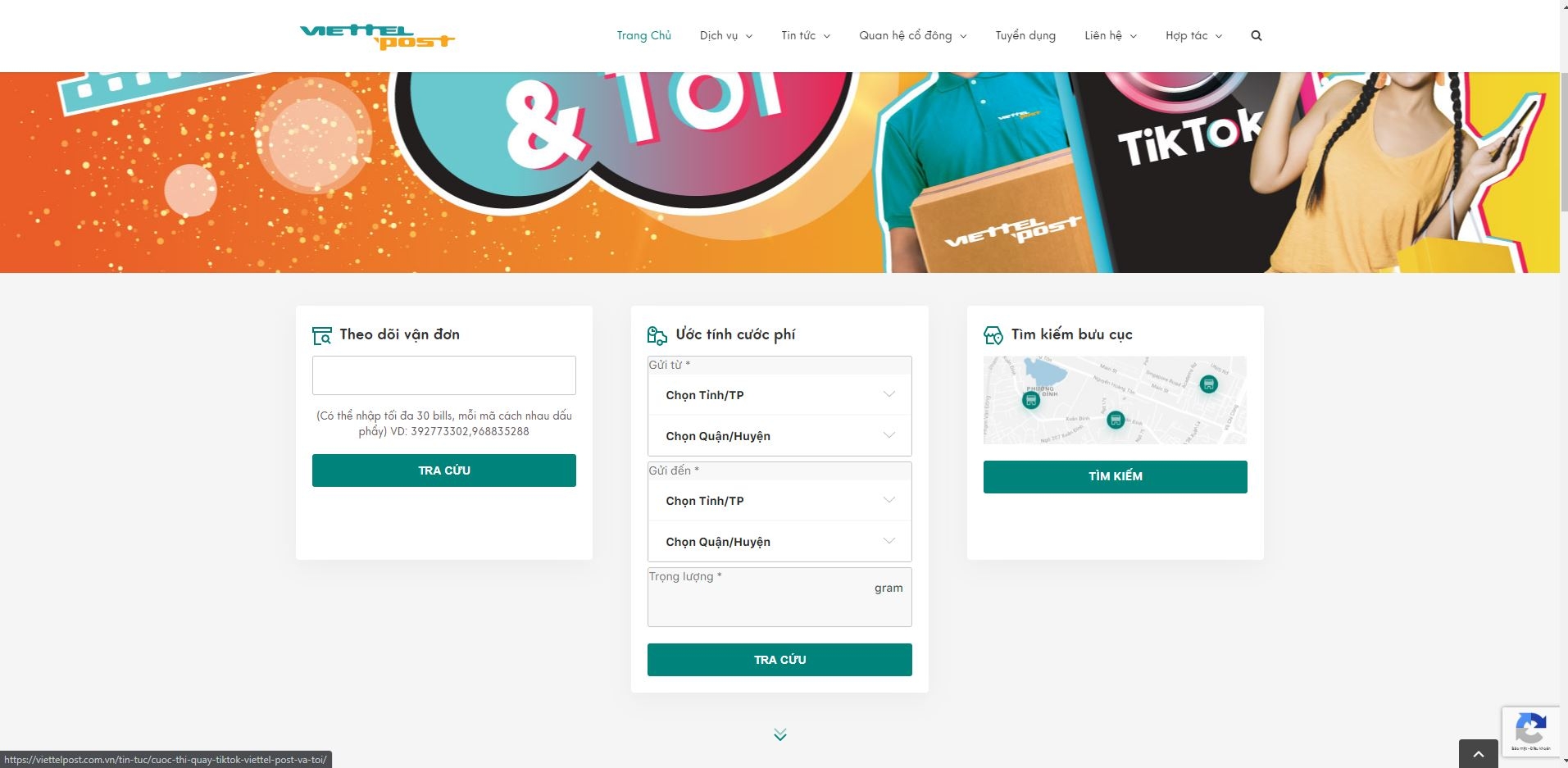Expand the Gửi đến Chọn Tỉnh/TP dropdown

click(x=779, y=501)
